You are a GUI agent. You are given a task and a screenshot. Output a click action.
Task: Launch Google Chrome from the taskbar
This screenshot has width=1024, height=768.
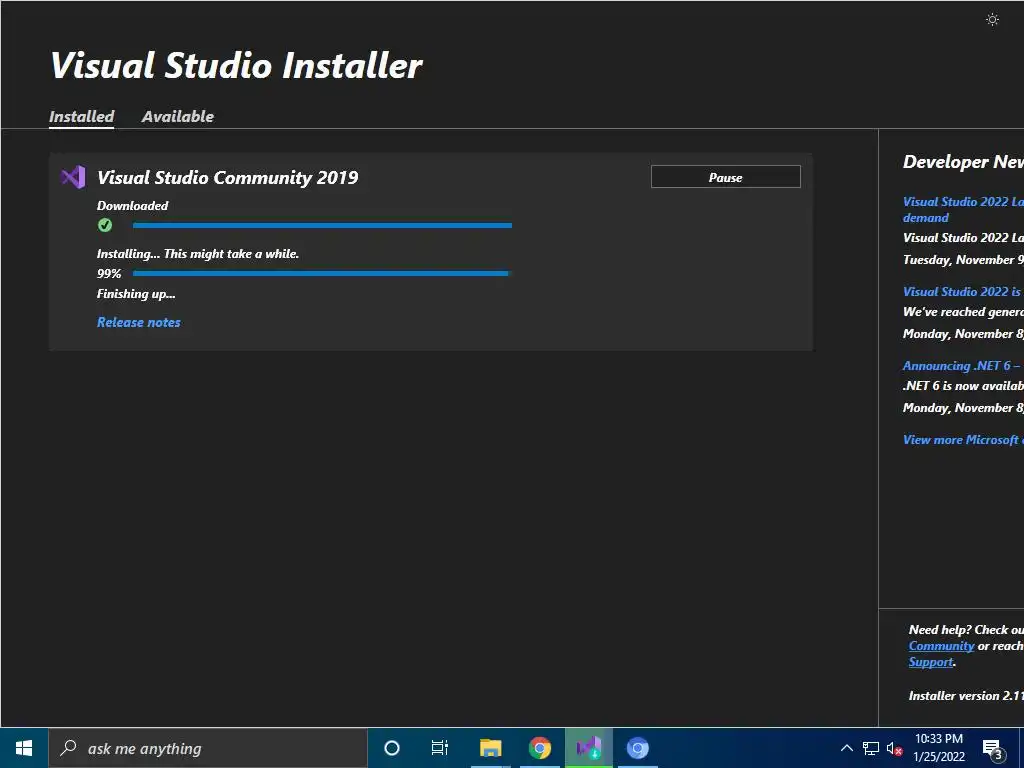pyautogui.click(x=539, y=748)
